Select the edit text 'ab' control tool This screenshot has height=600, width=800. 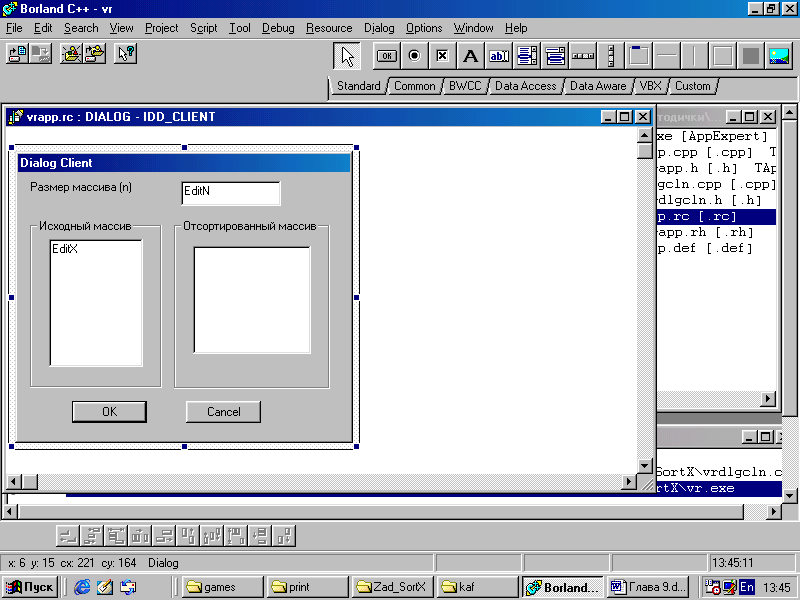[x=498, y=56]
